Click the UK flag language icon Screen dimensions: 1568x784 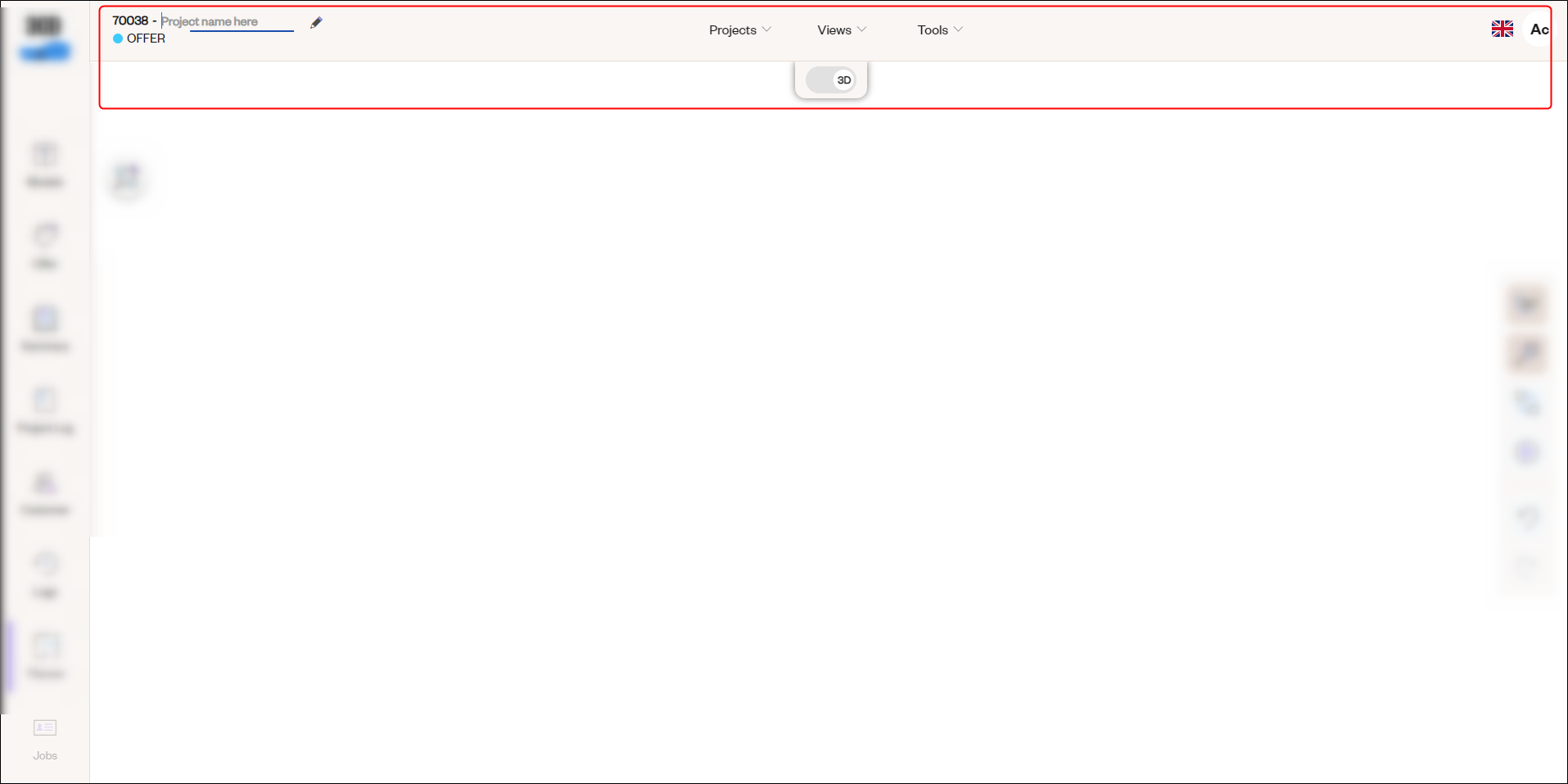click(x=1502, y=29)
